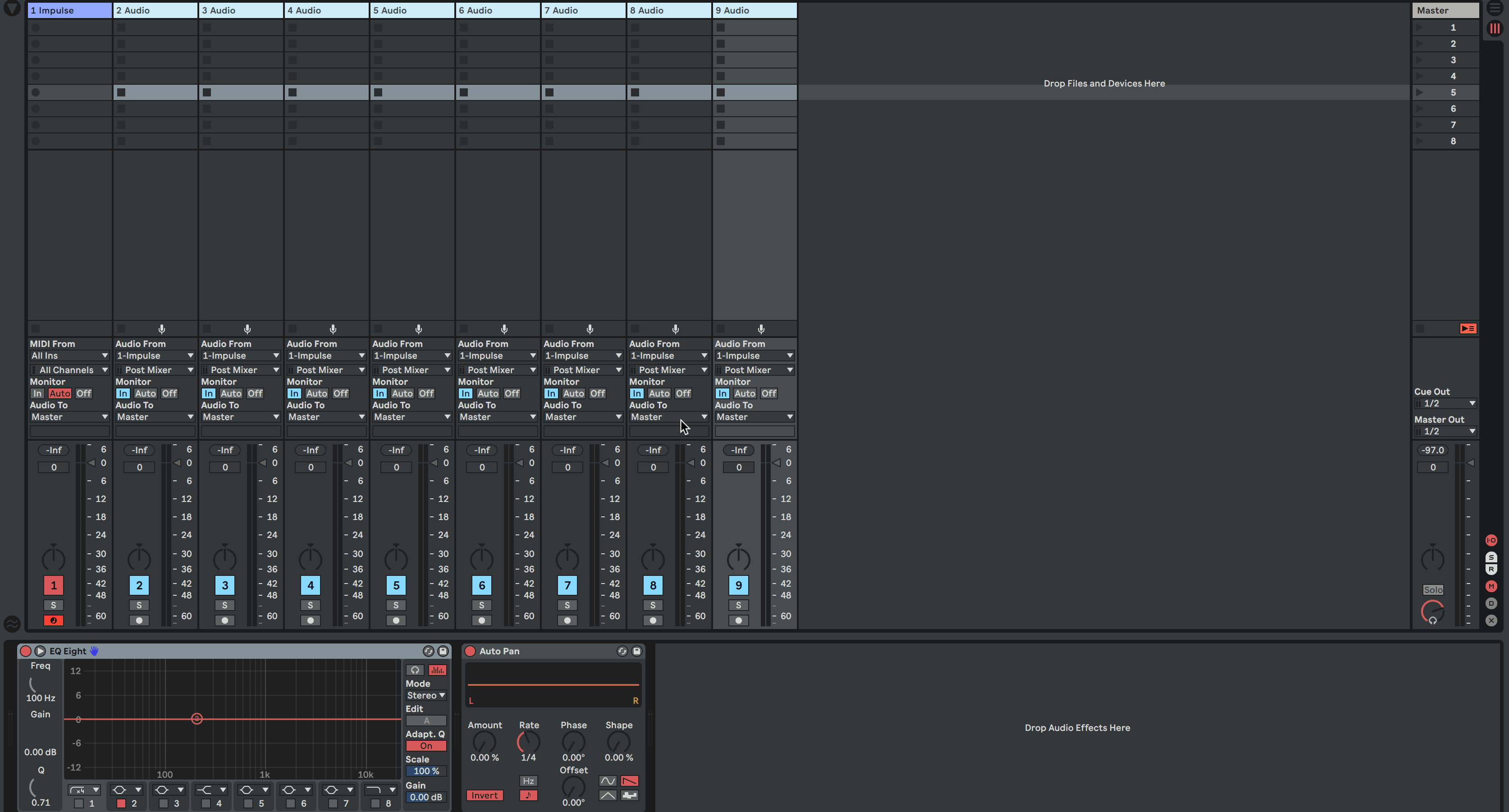The height and width of the screenshot is (812, 1509).
Task: Open Cue Out 1/2 dropdown
Action: 1446,404
